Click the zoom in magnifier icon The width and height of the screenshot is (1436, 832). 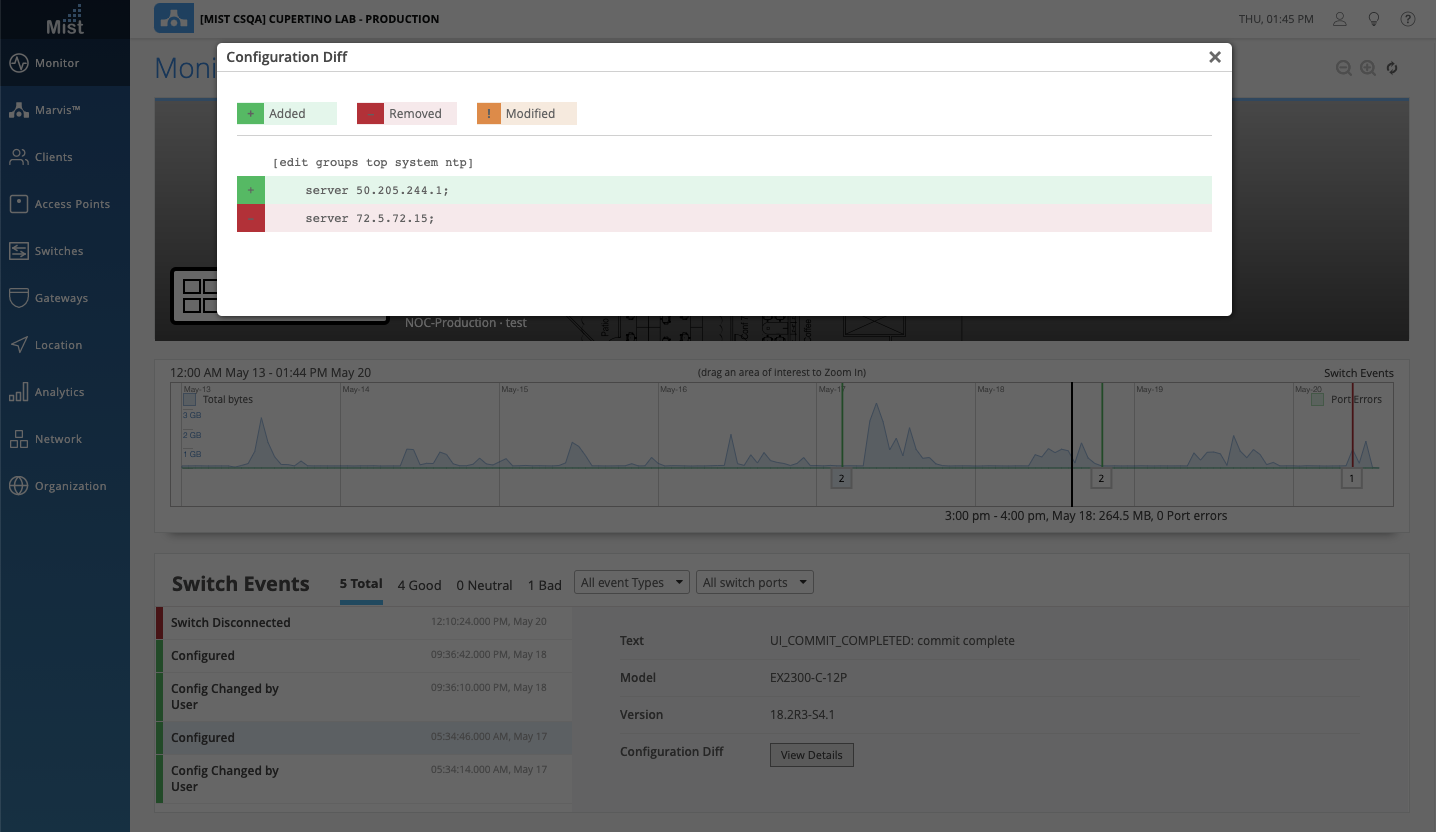[1368, 68]
